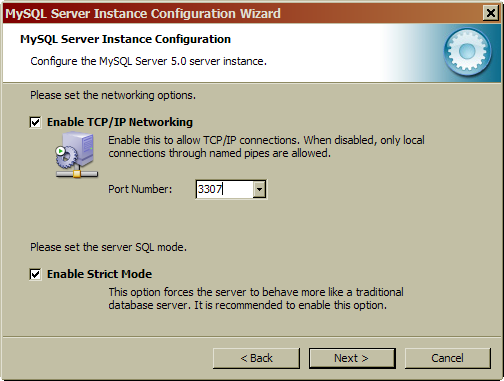
Task: Close the wizard with the X button
Action: [491, 13]
